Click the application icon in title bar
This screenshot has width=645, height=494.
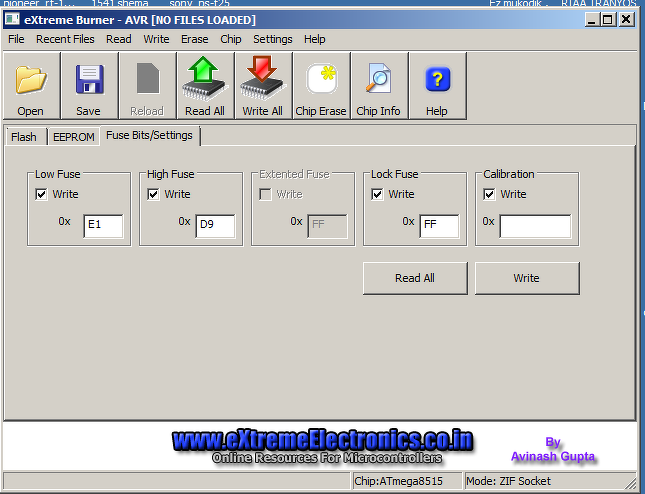pyautogui.click(x=12, y=19)
